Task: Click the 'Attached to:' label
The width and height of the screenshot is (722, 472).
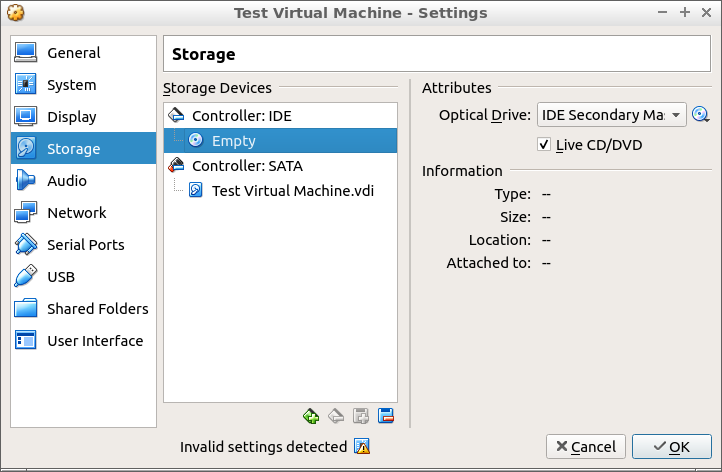Action: [x=489, y=263]
